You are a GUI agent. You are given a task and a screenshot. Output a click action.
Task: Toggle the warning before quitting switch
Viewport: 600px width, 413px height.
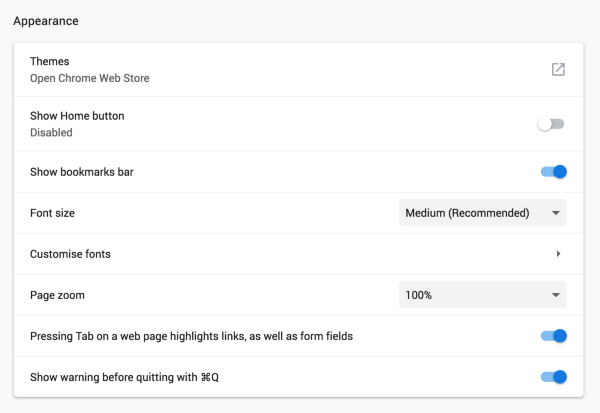tap(554, 377)
